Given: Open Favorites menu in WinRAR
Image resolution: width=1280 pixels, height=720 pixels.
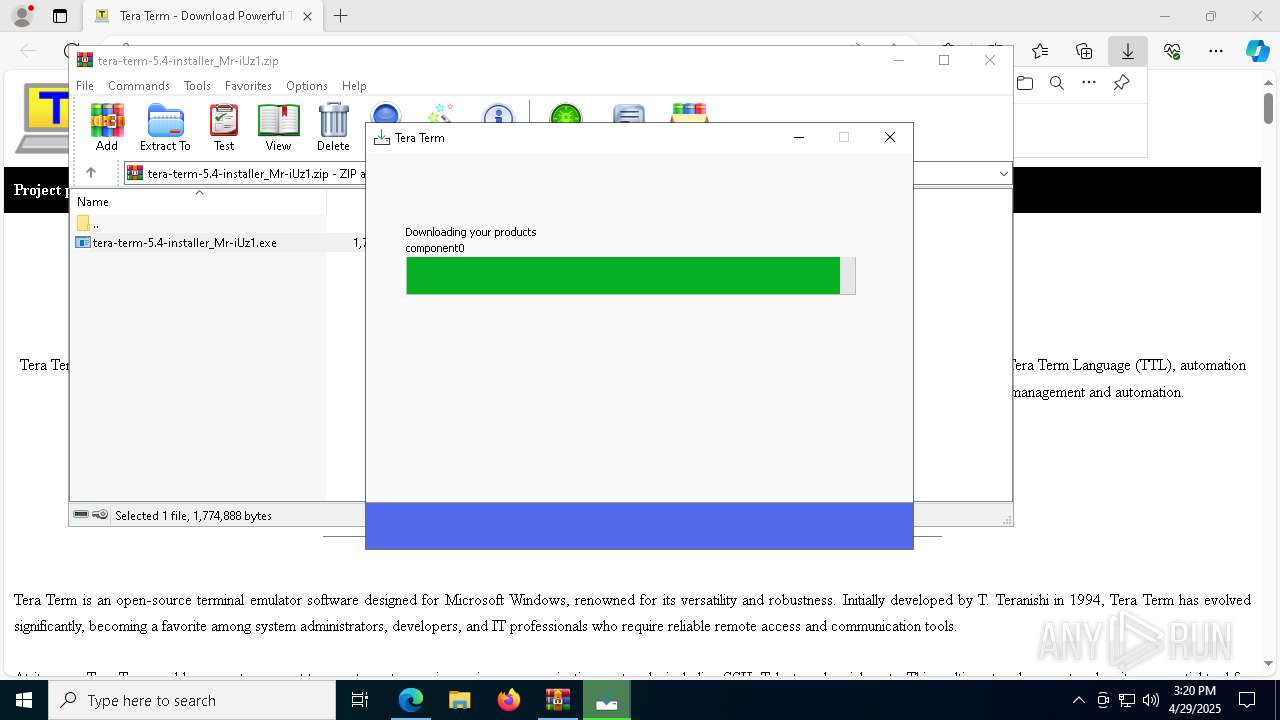Looking at the screenshot, I should tap(248, 86).
